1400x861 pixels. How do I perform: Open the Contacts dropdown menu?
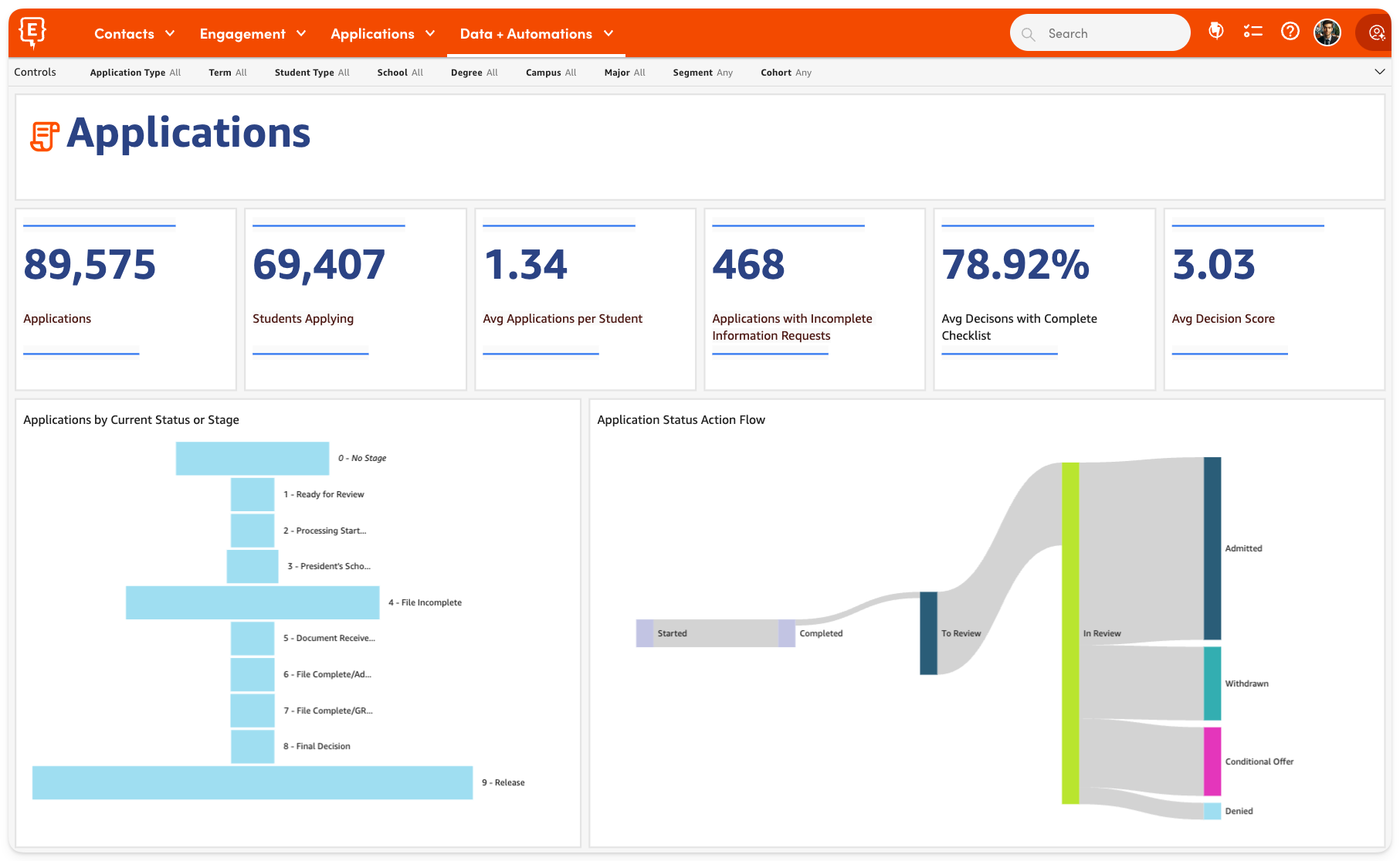[x=134, y=34]
